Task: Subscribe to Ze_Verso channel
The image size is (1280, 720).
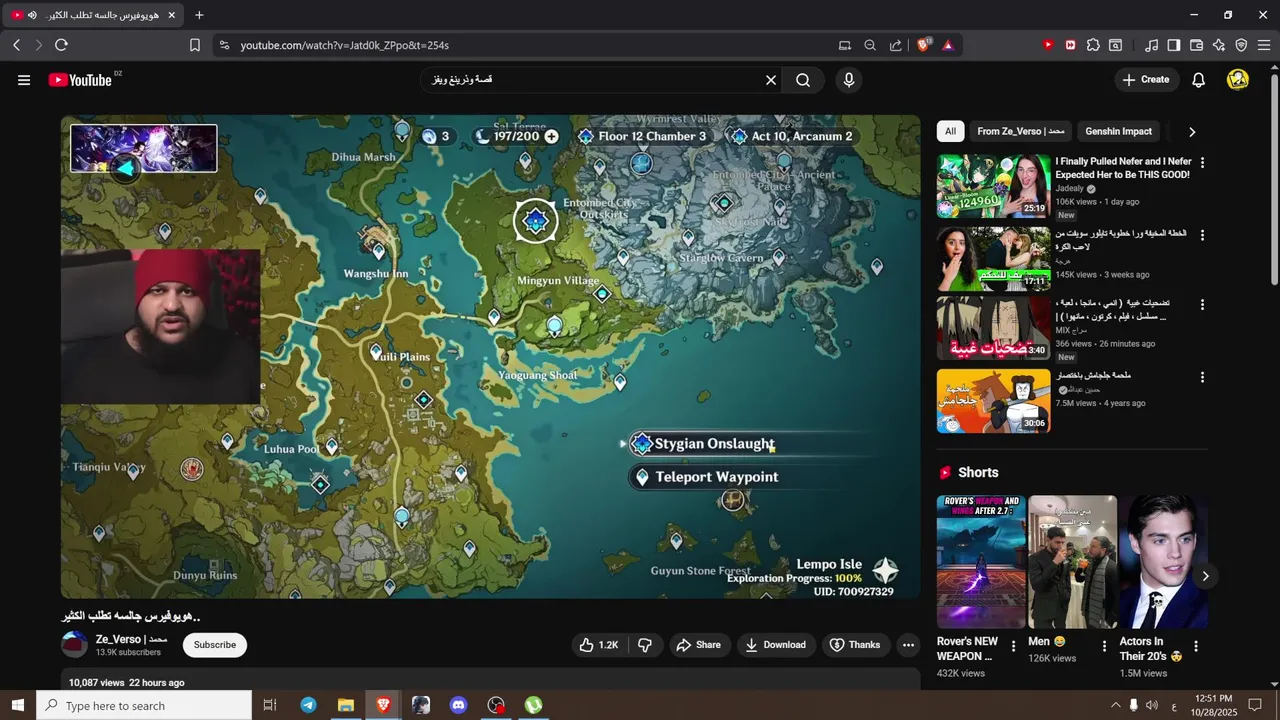Action: coord(215,645)
